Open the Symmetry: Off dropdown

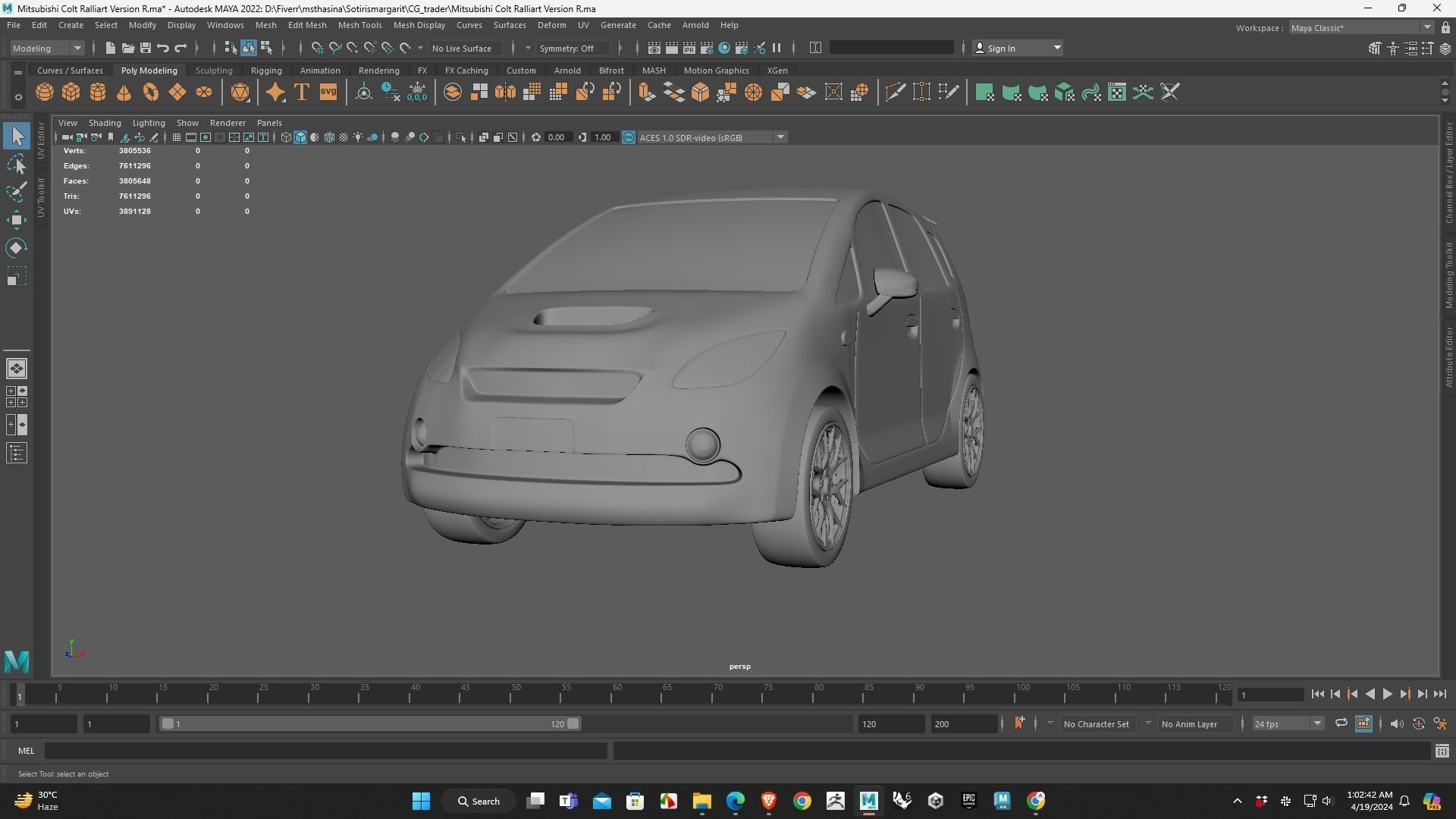tap(574, 48)
